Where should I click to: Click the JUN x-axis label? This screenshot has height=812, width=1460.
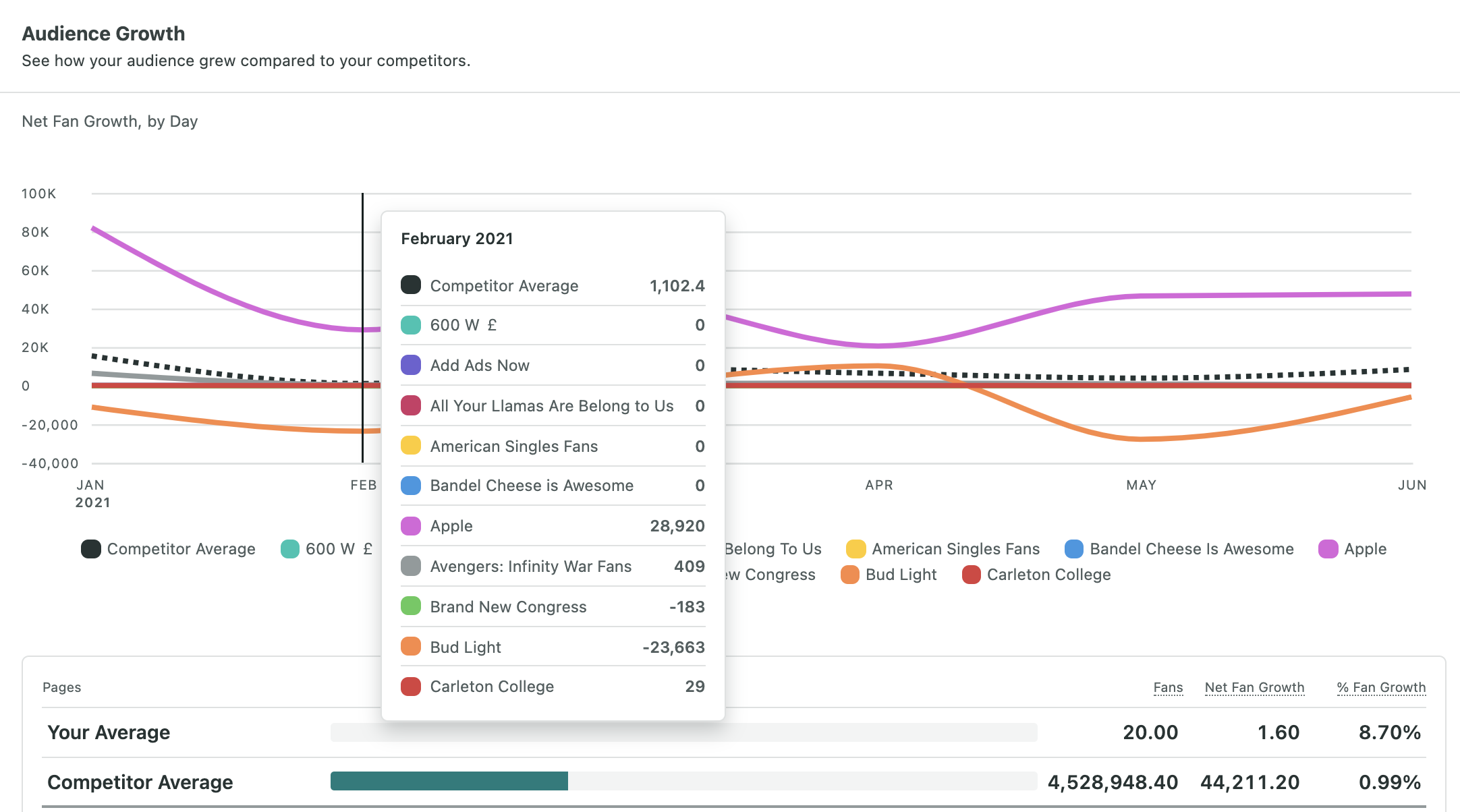coord(1412,485)
